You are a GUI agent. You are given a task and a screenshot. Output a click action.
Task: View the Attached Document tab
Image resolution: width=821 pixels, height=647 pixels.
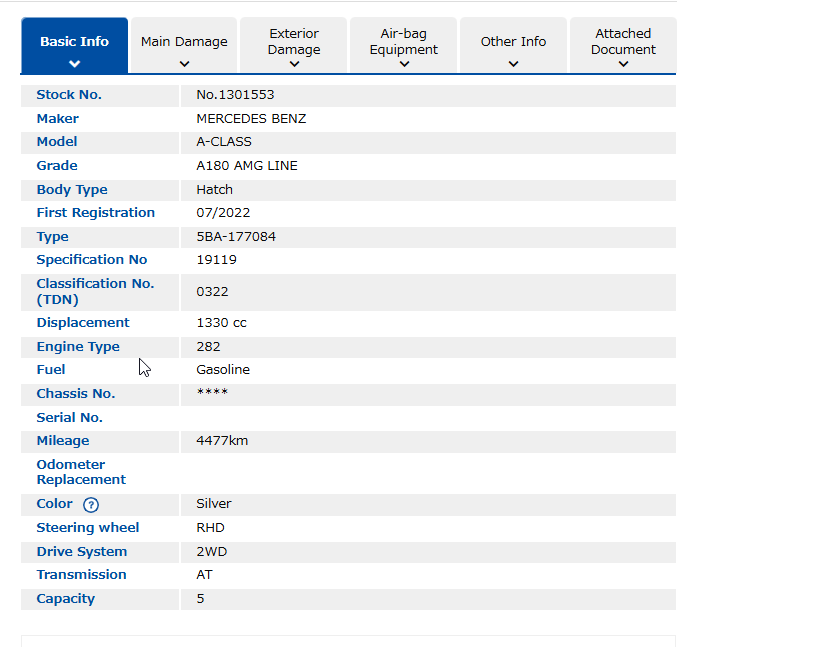(x=623, y=41)
